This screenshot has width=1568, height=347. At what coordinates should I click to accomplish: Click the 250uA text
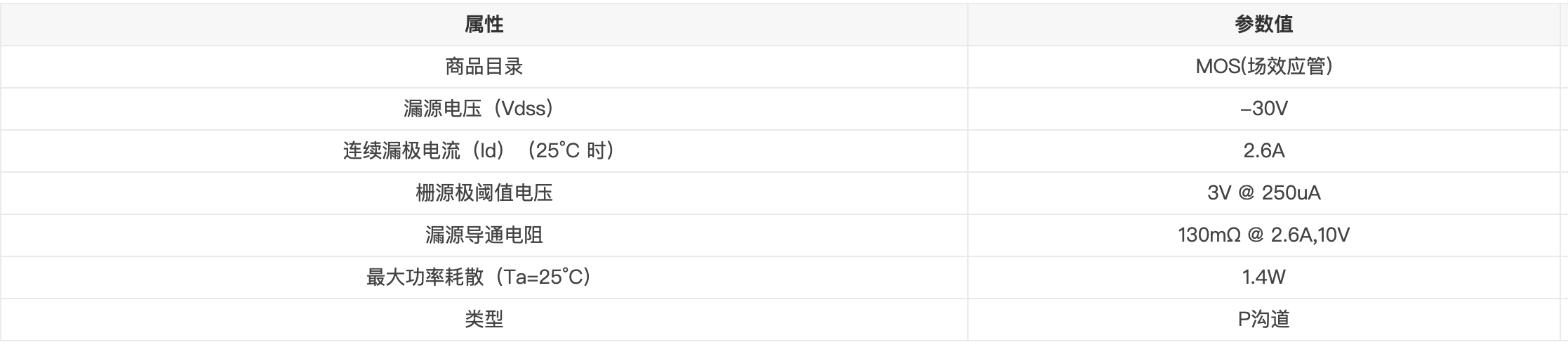point(1291,193)
